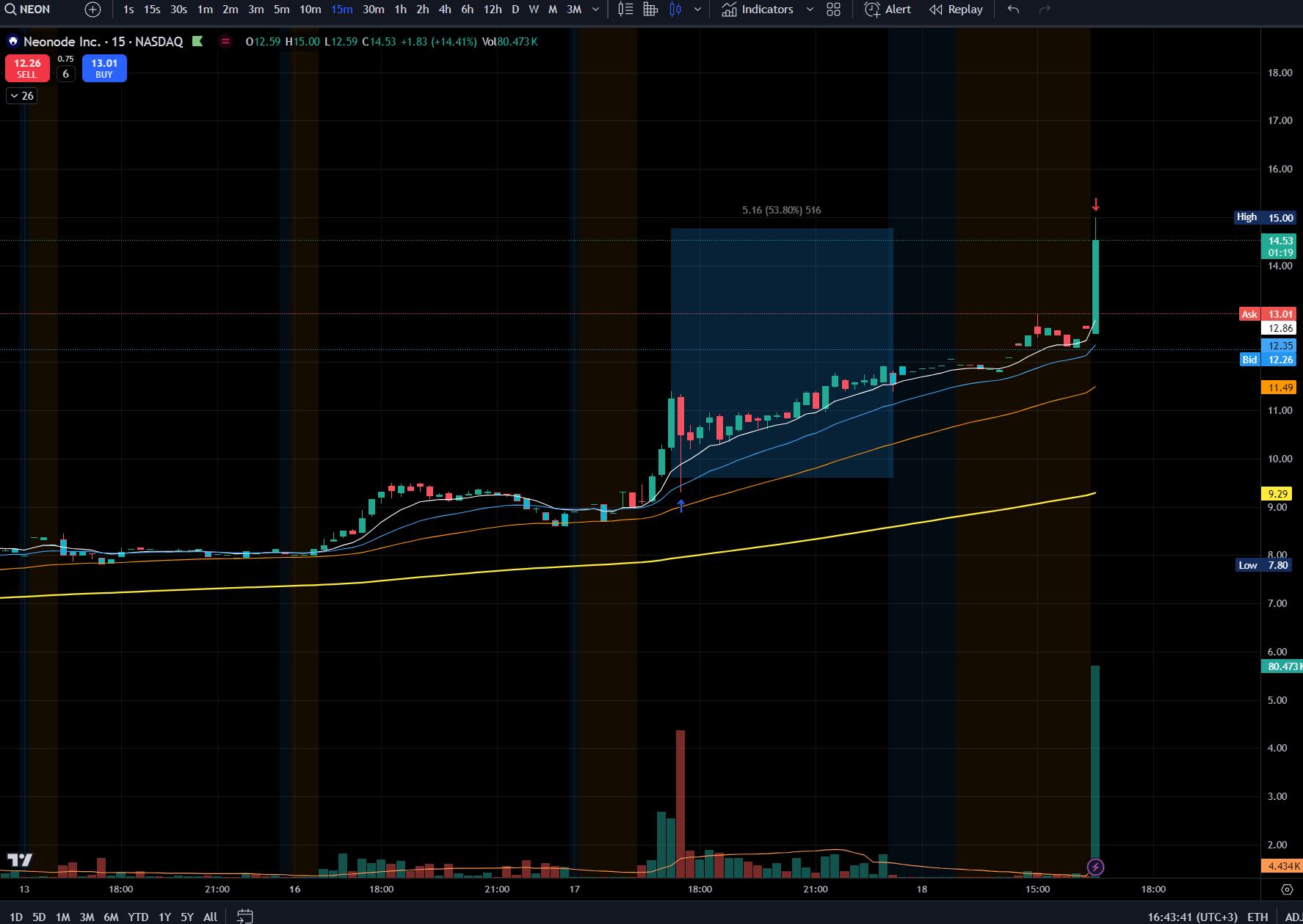The width and height of the screenshot is (1303, 924).
Task: Click the purple lightning event marker
Action: [1095, 867]
